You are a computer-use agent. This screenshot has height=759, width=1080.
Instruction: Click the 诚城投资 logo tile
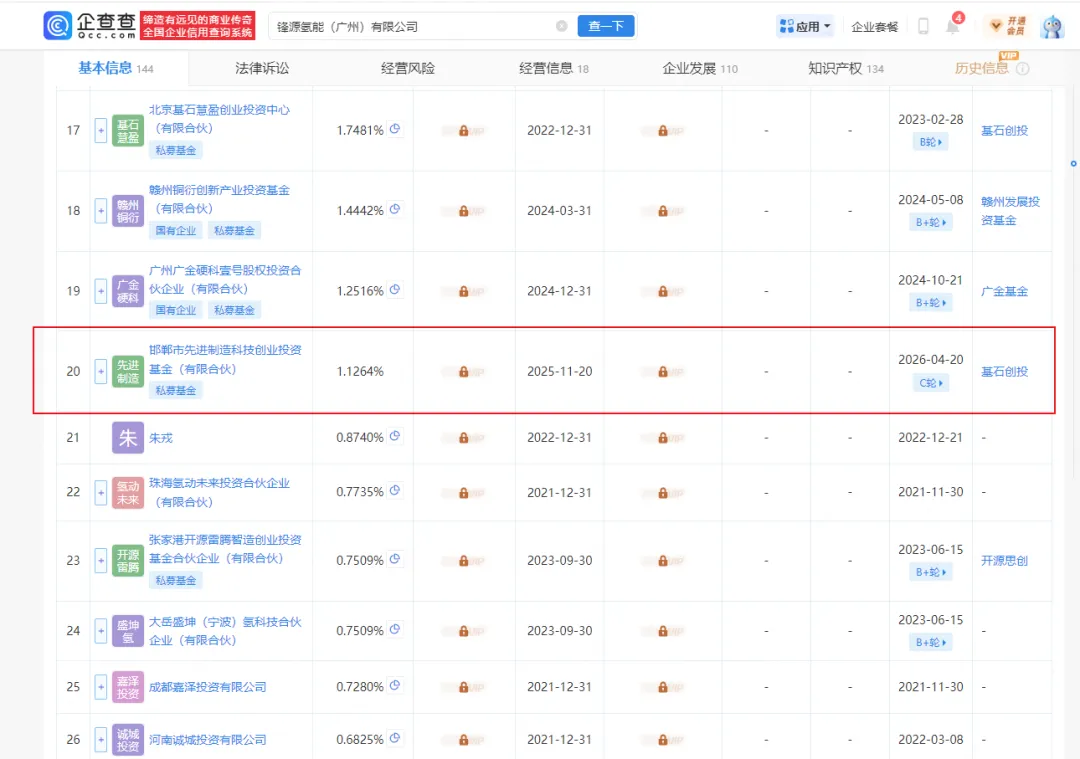[127, 740]
